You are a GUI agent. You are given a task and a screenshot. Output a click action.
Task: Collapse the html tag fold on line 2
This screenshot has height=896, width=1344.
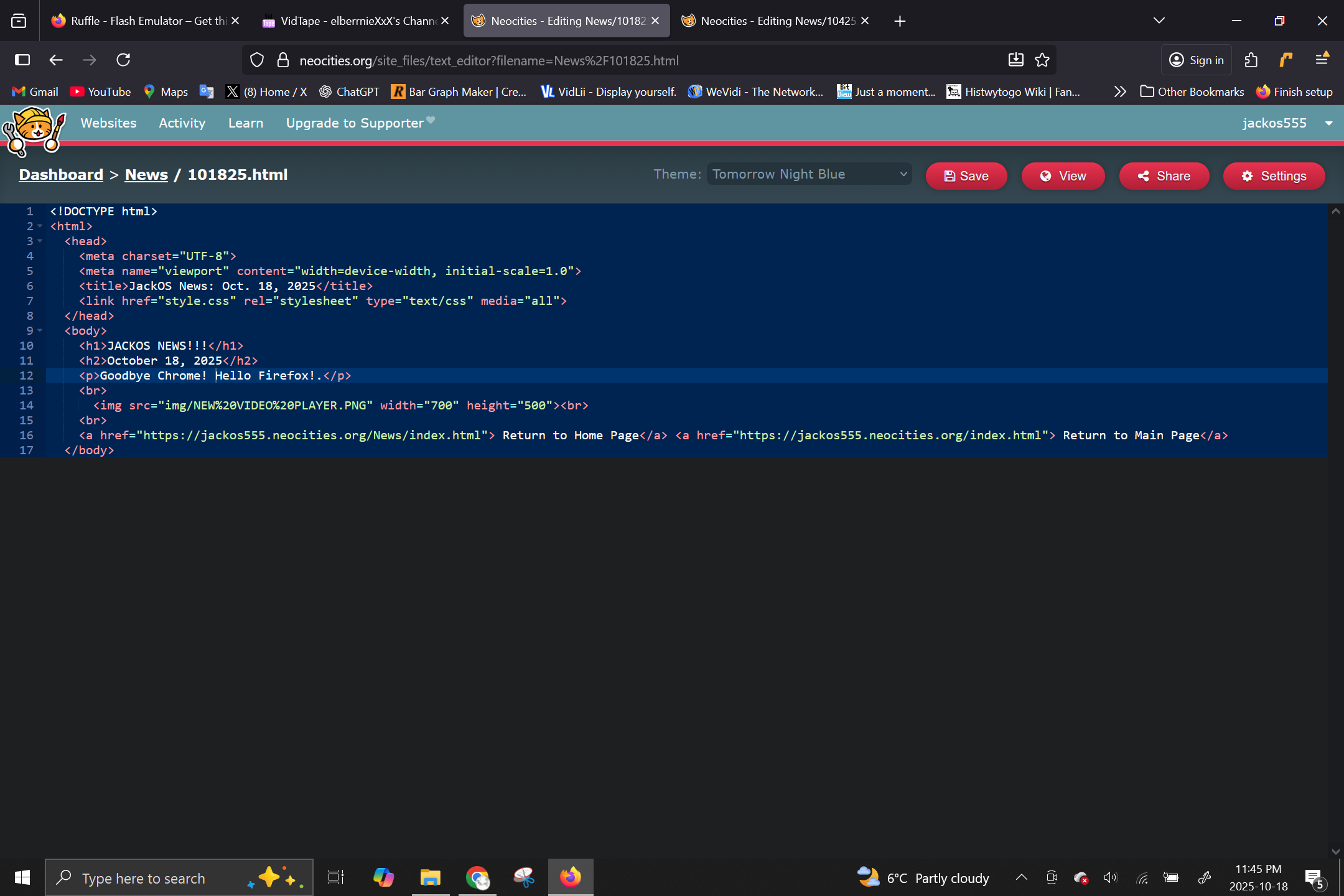click(40, 226)
